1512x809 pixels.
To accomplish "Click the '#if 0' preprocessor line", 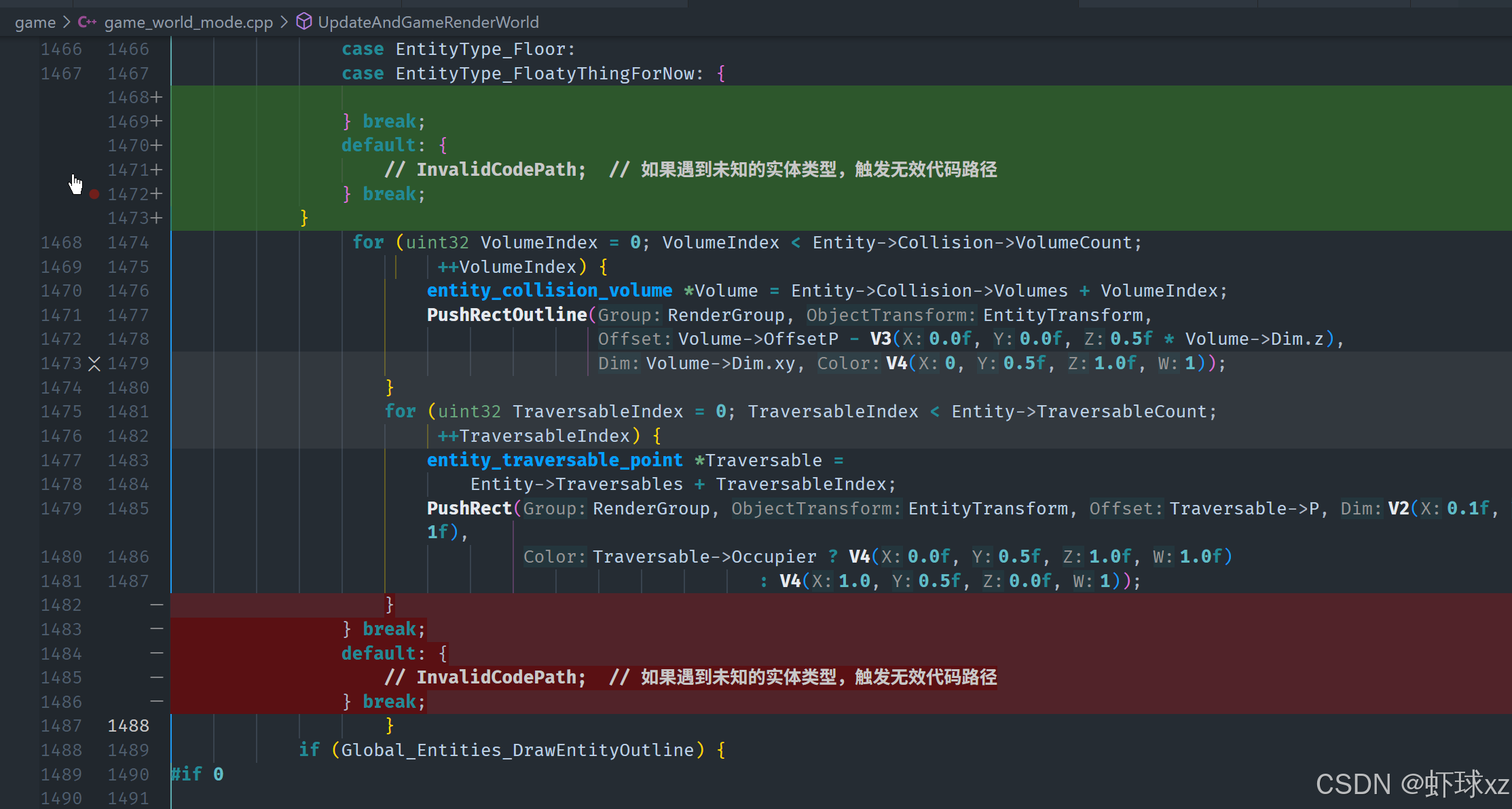I will [x=197, y=774].
